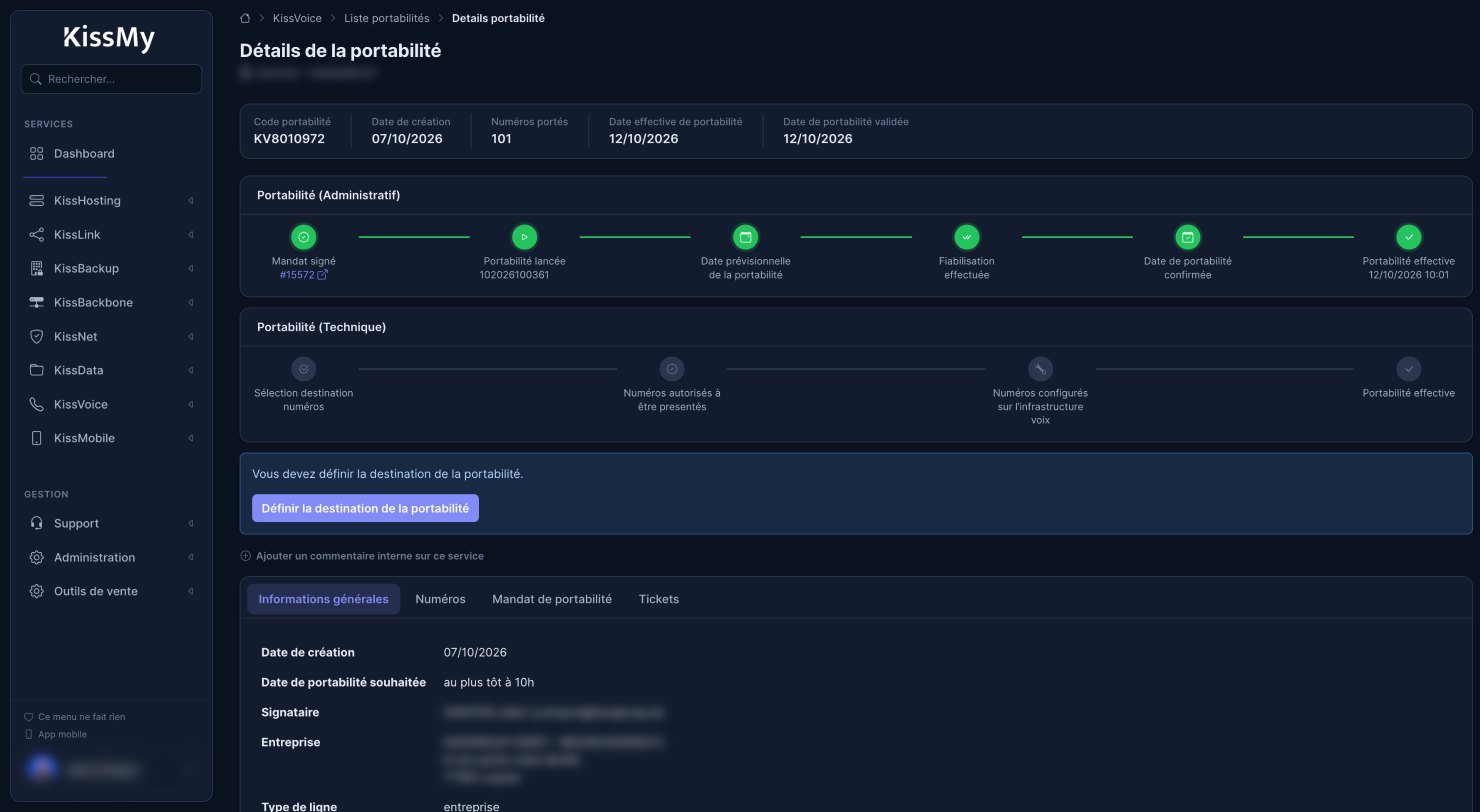Click the Dashboard grid icon

[x=37, y=154]
